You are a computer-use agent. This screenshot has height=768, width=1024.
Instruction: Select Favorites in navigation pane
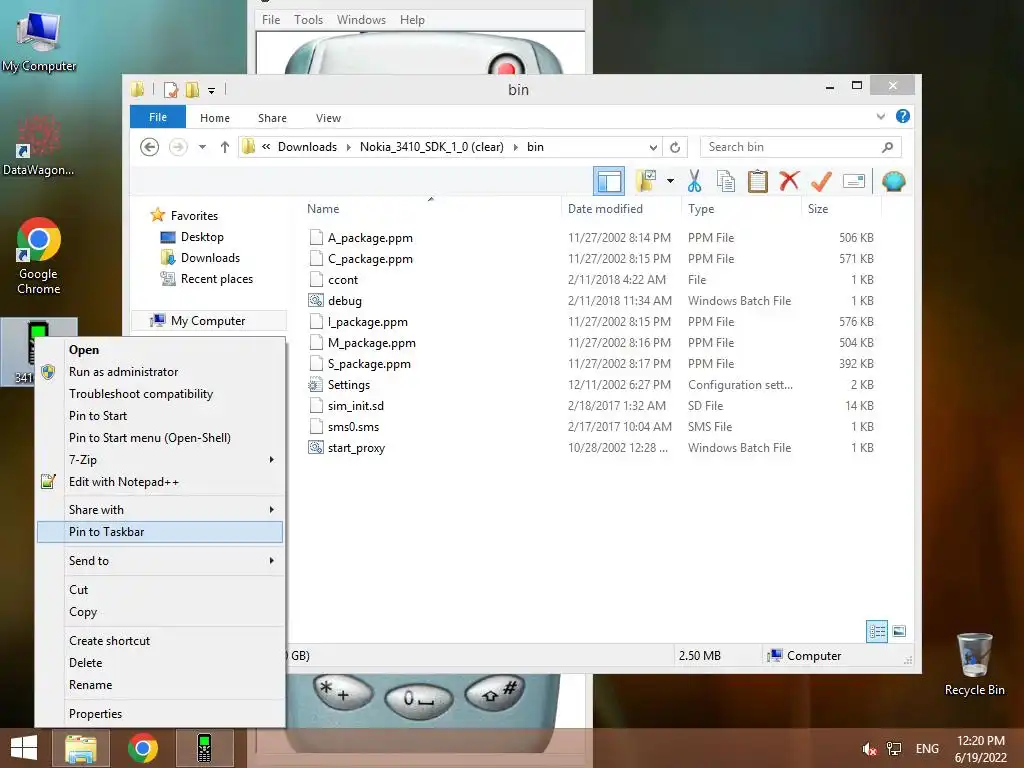194,216
